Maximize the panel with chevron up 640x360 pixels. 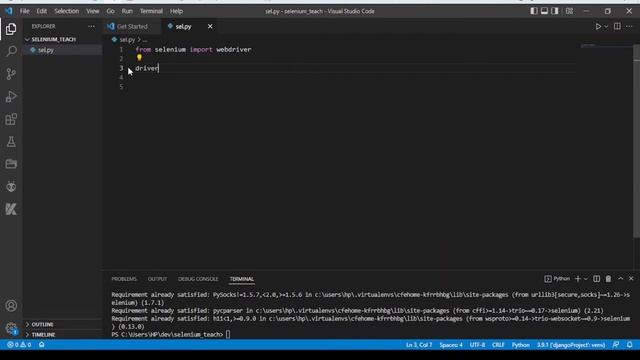[620, 278]
